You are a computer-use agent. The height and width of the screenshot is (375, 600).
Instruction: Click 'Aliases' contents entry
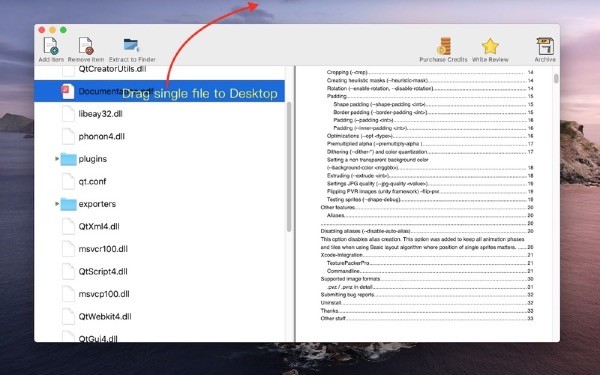pos(336,215)
